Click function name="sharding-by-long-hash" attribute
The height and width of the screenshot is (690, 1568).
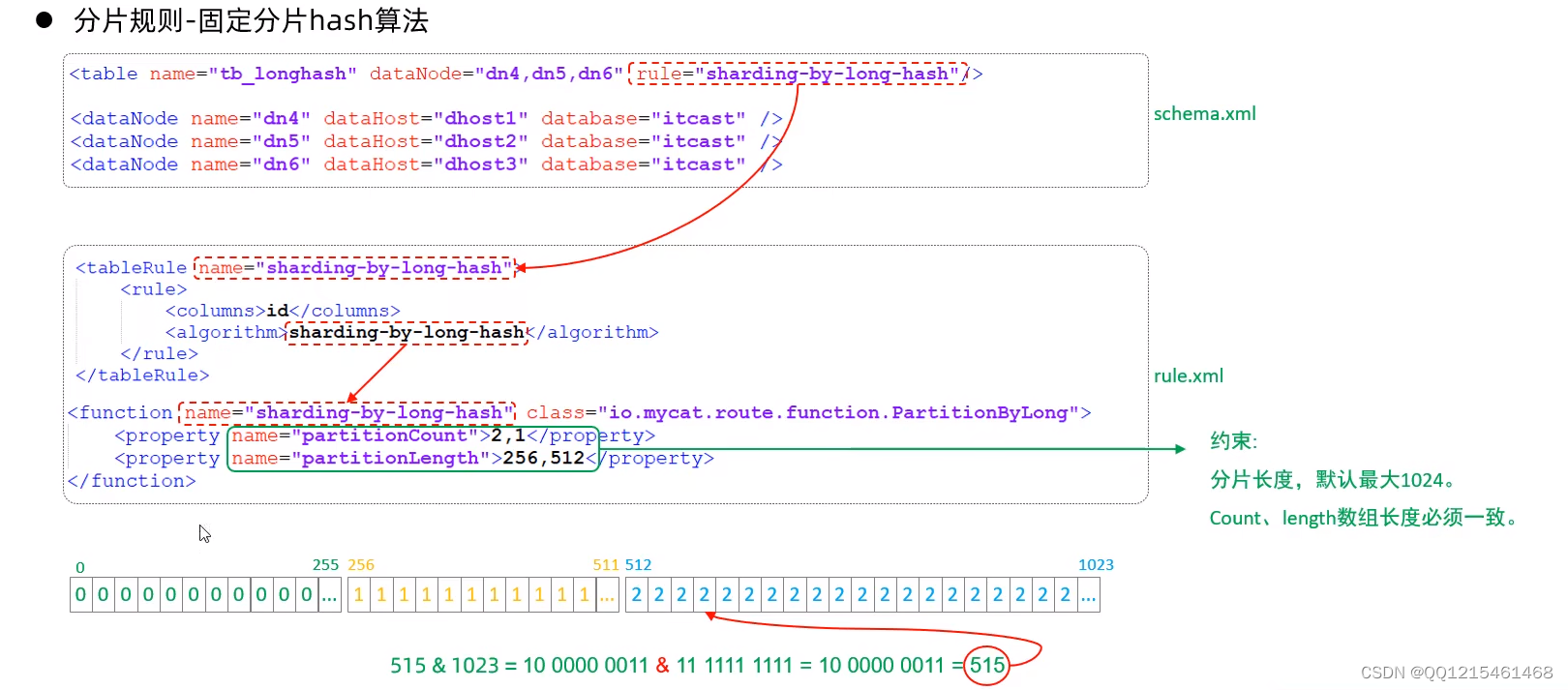[347, 412]
